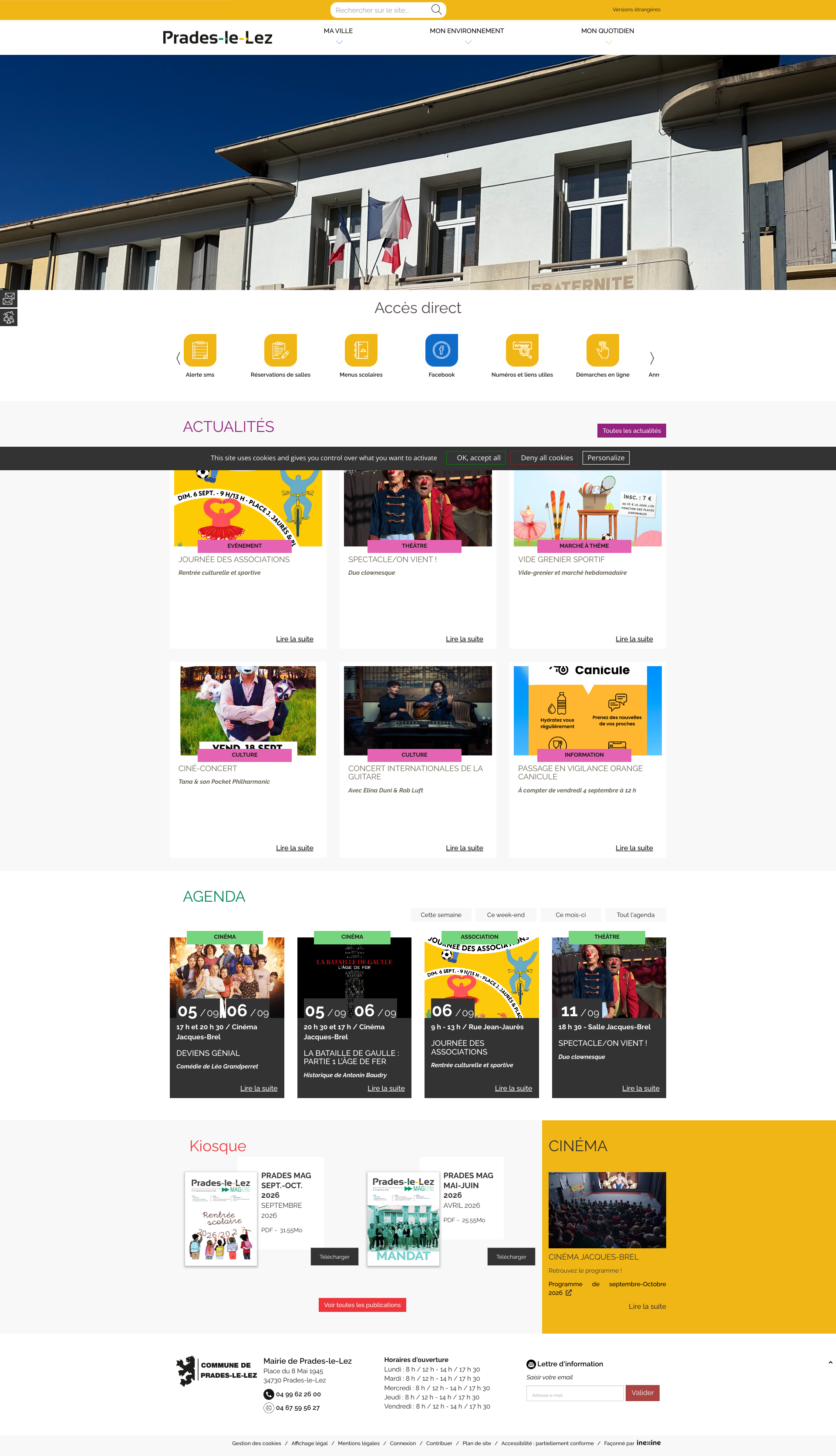Click the newsletter email address field
Viewport: 836px width, 1456px height.
[x=575, y=1393]
